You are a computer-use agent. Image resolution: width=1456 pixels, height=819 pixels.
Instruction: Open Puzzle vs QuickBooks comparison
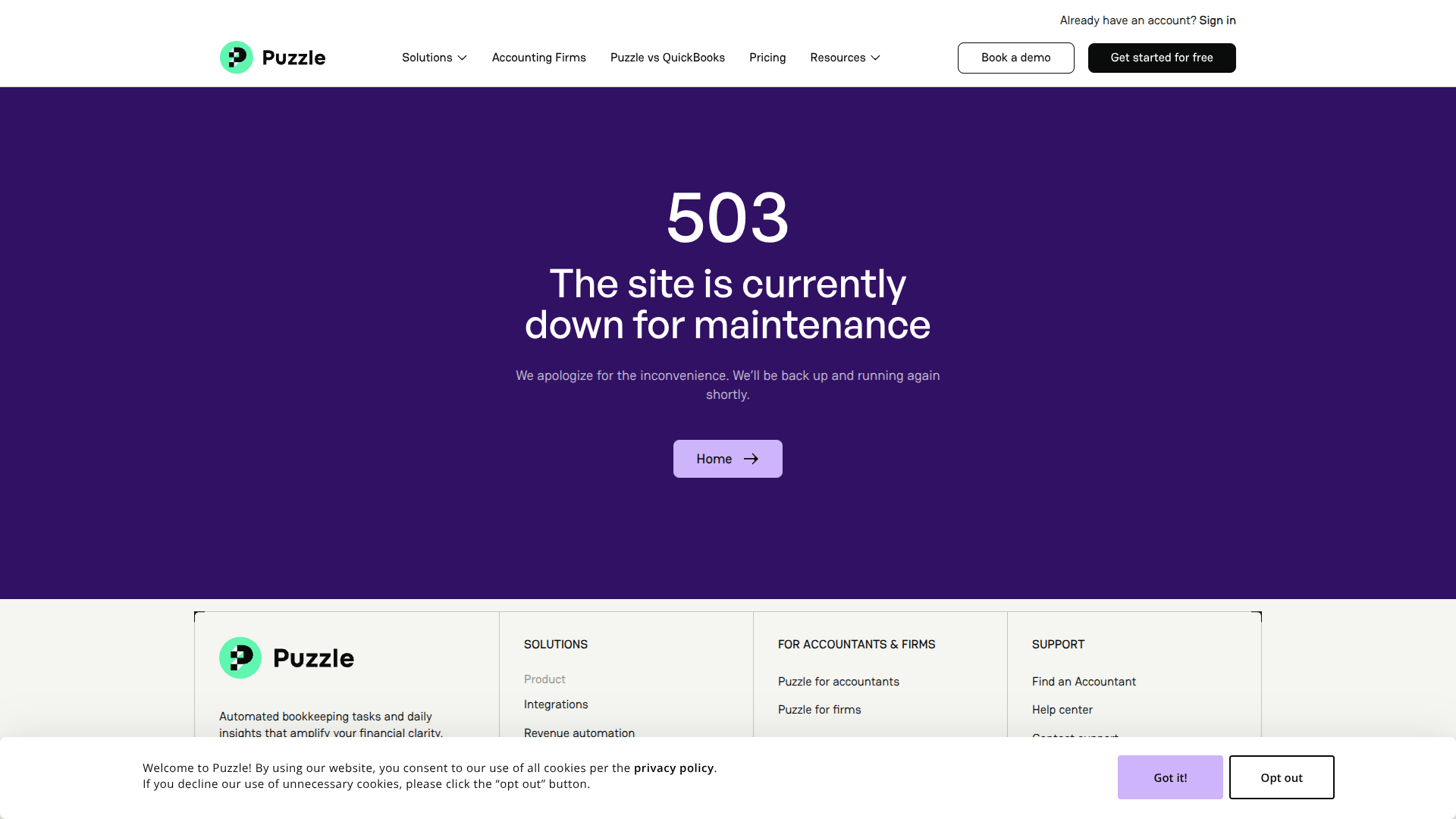pos(667,58)
